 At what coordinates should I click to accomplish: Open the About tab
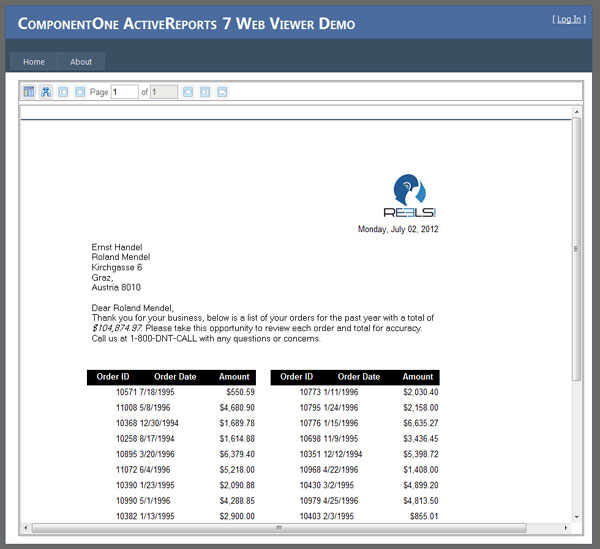pos(81,62)
